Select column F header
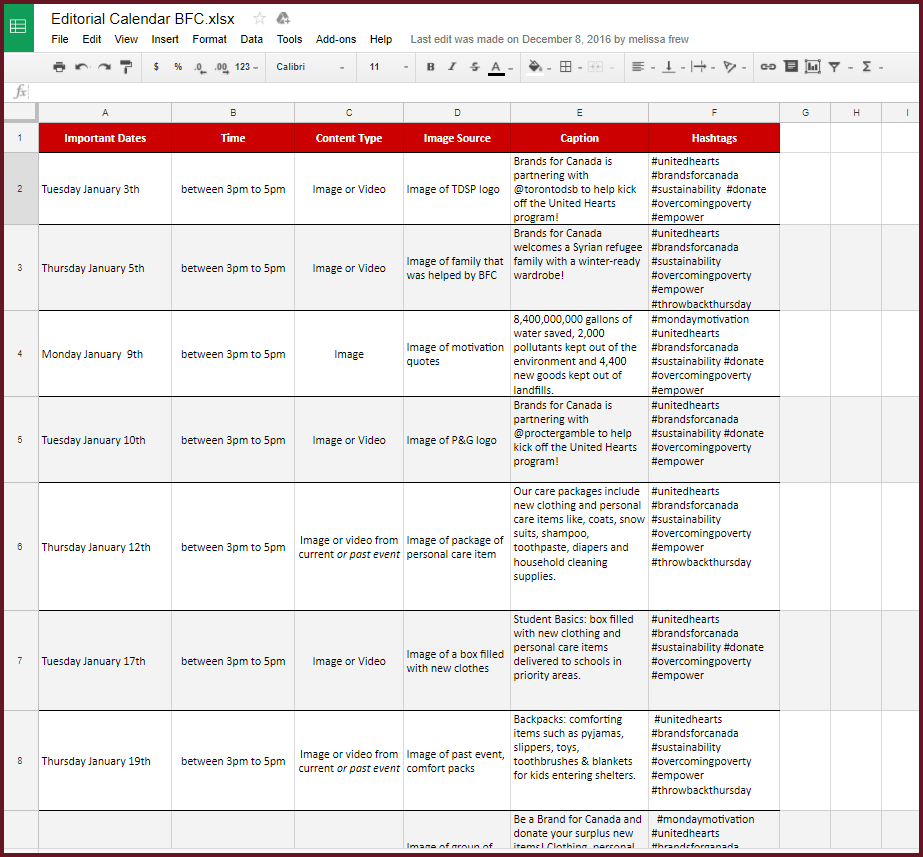 click(x=714, y=112)
